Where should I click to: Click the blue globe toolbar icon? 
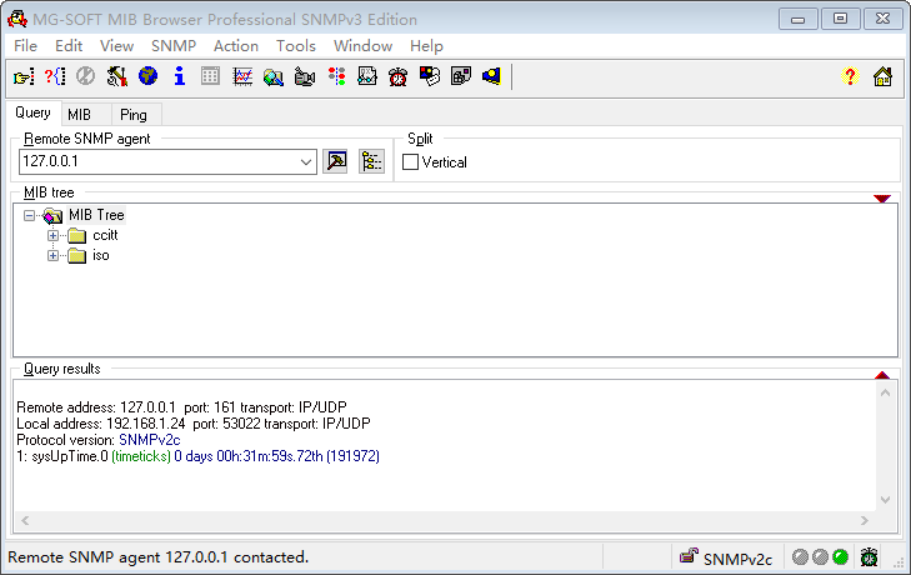pyautogui.click(x=148, y=76)
